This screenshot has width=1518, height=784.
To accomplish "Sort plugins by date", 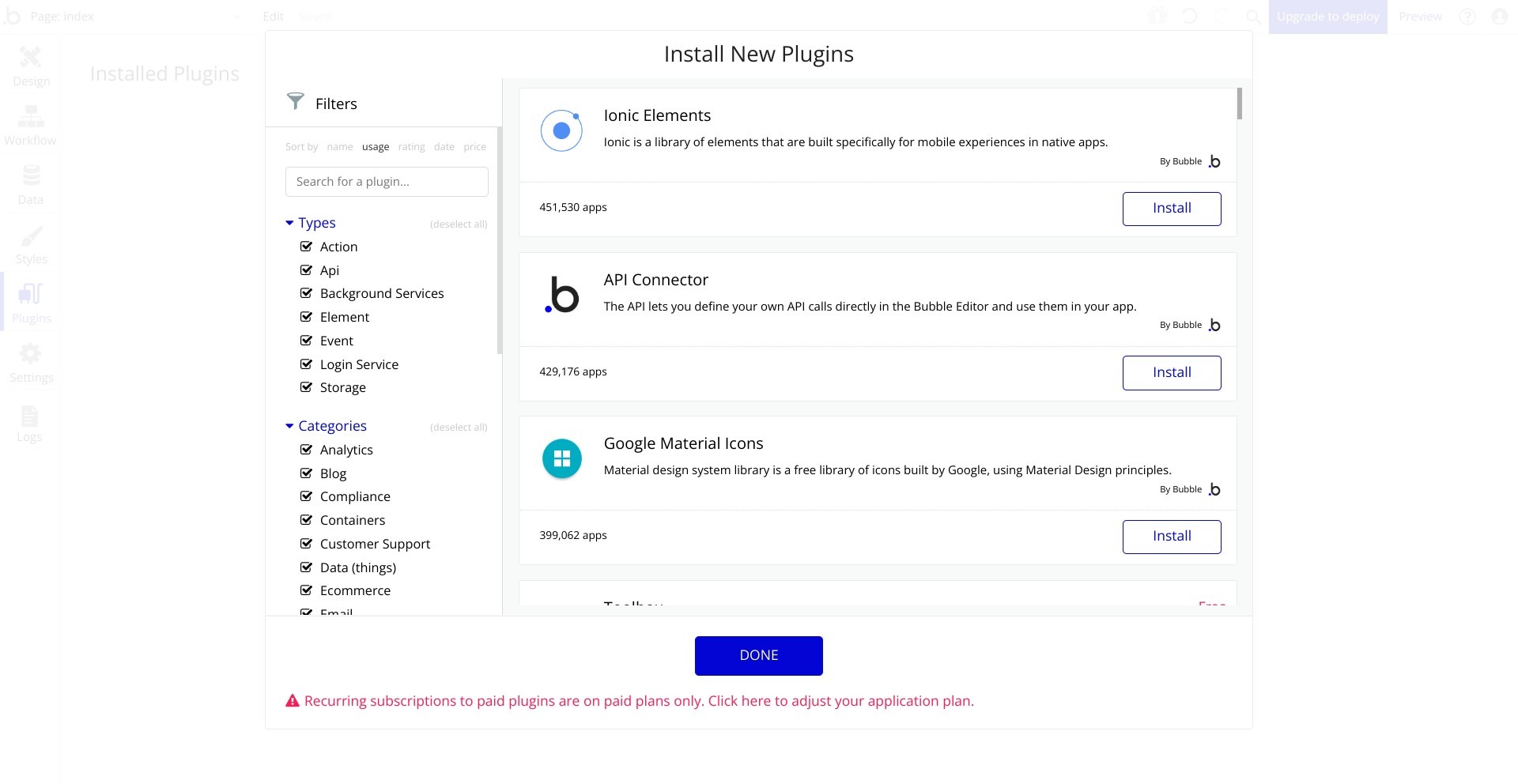I will pos(444,147).
